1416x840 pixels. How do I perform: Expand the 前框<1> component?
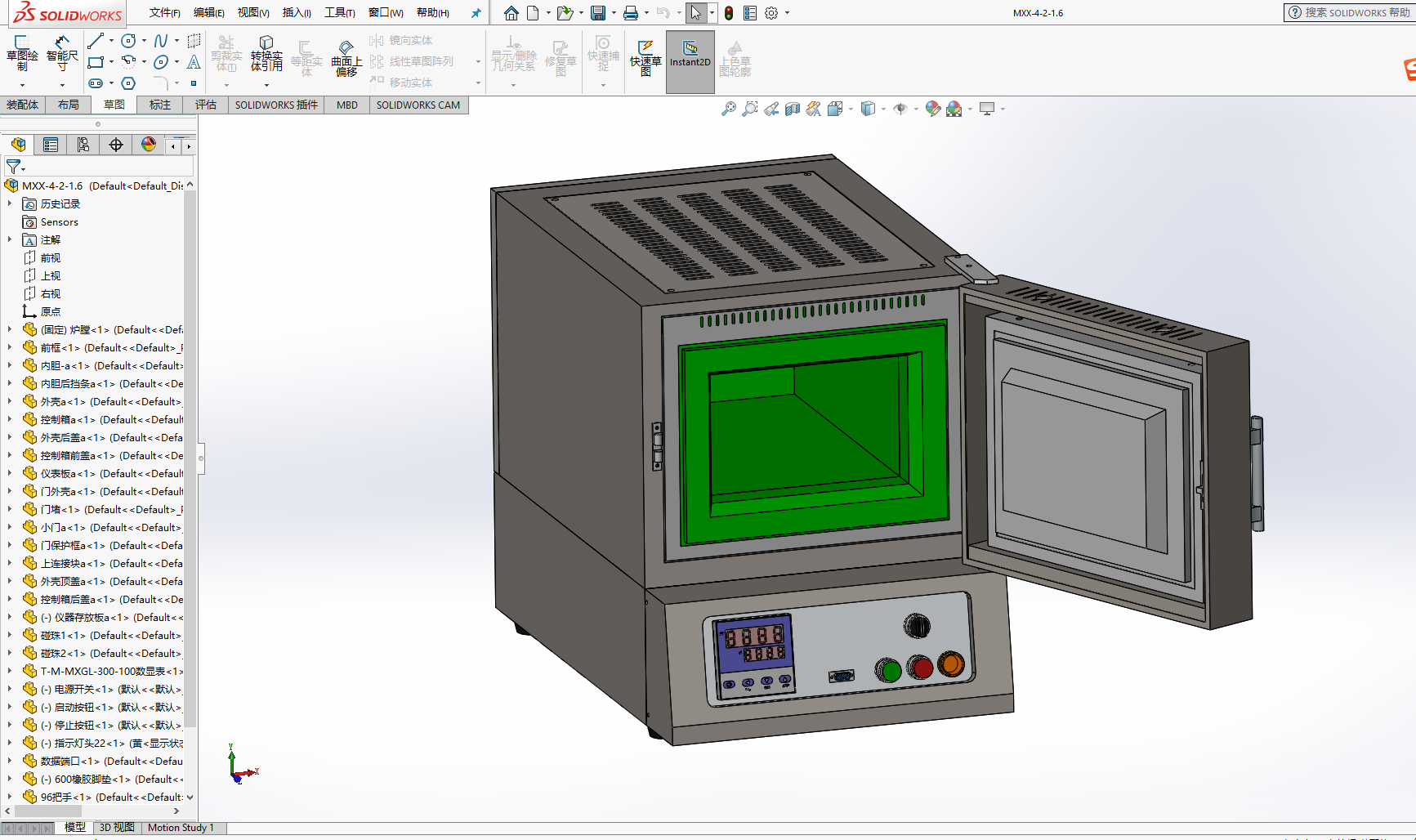[10, 347]
